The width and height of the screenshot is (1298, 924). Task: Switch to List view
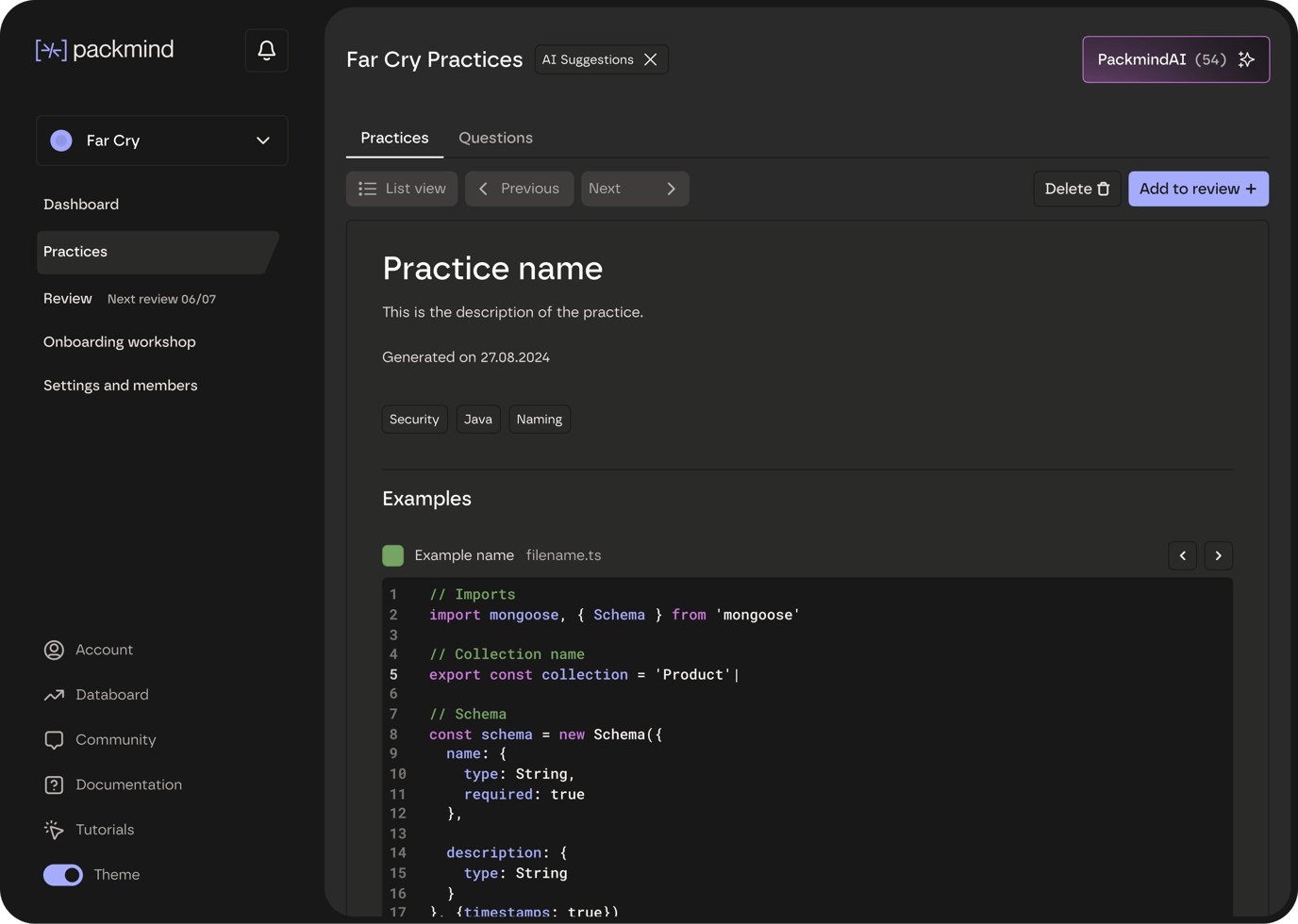(x=402, y=189)
